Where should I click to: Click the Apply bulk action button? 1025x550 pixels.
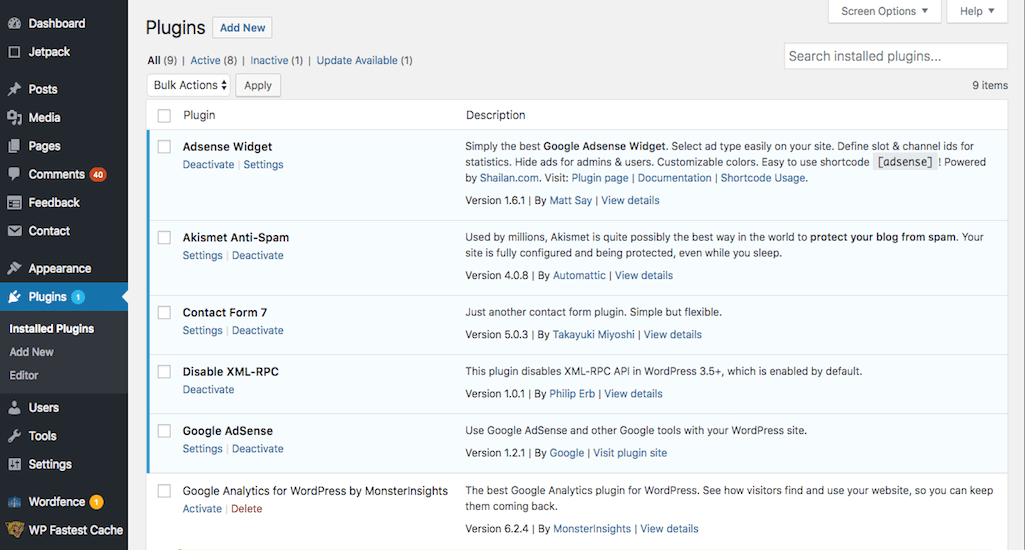[x=258, y=85]
